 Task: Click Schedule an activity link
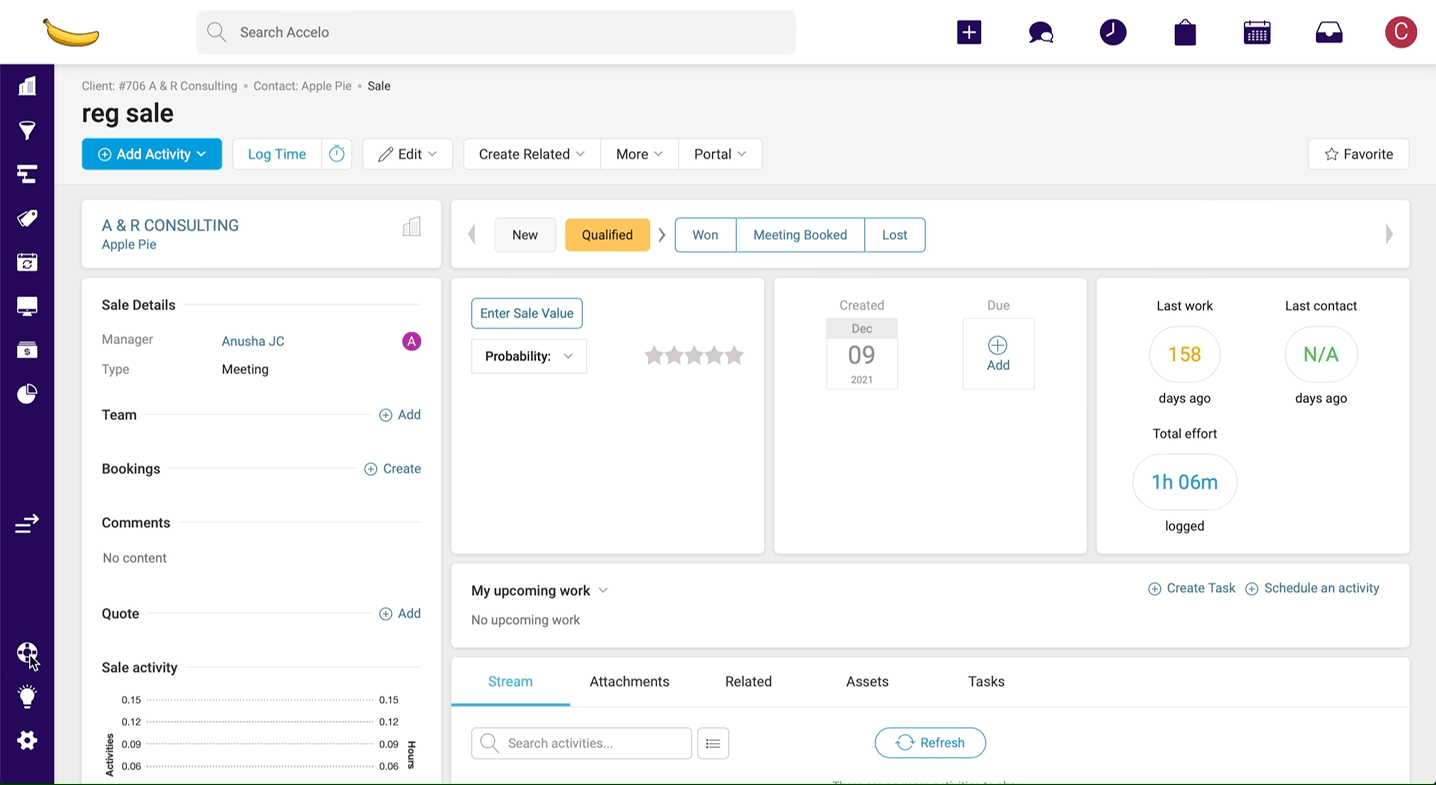(1312, 588)
